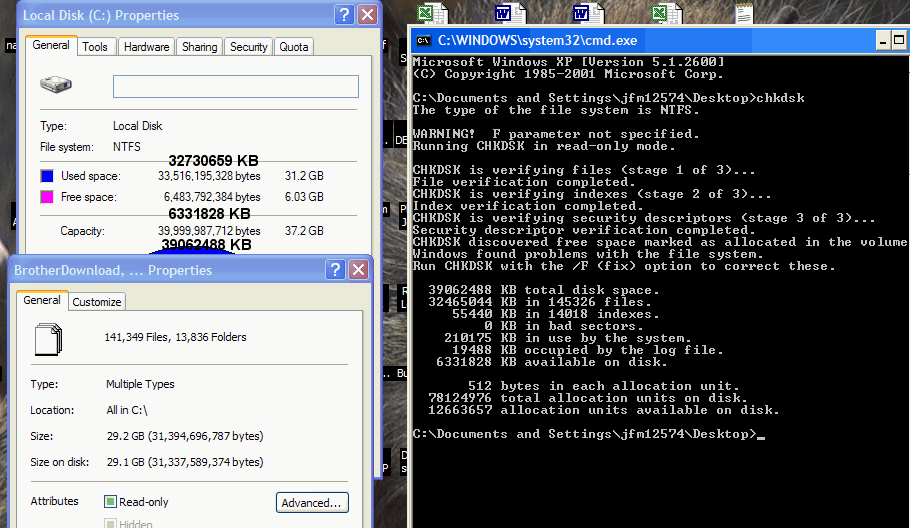Toggle the Hidden attribute checkbox
910x528 pixels.
[111, 524]
